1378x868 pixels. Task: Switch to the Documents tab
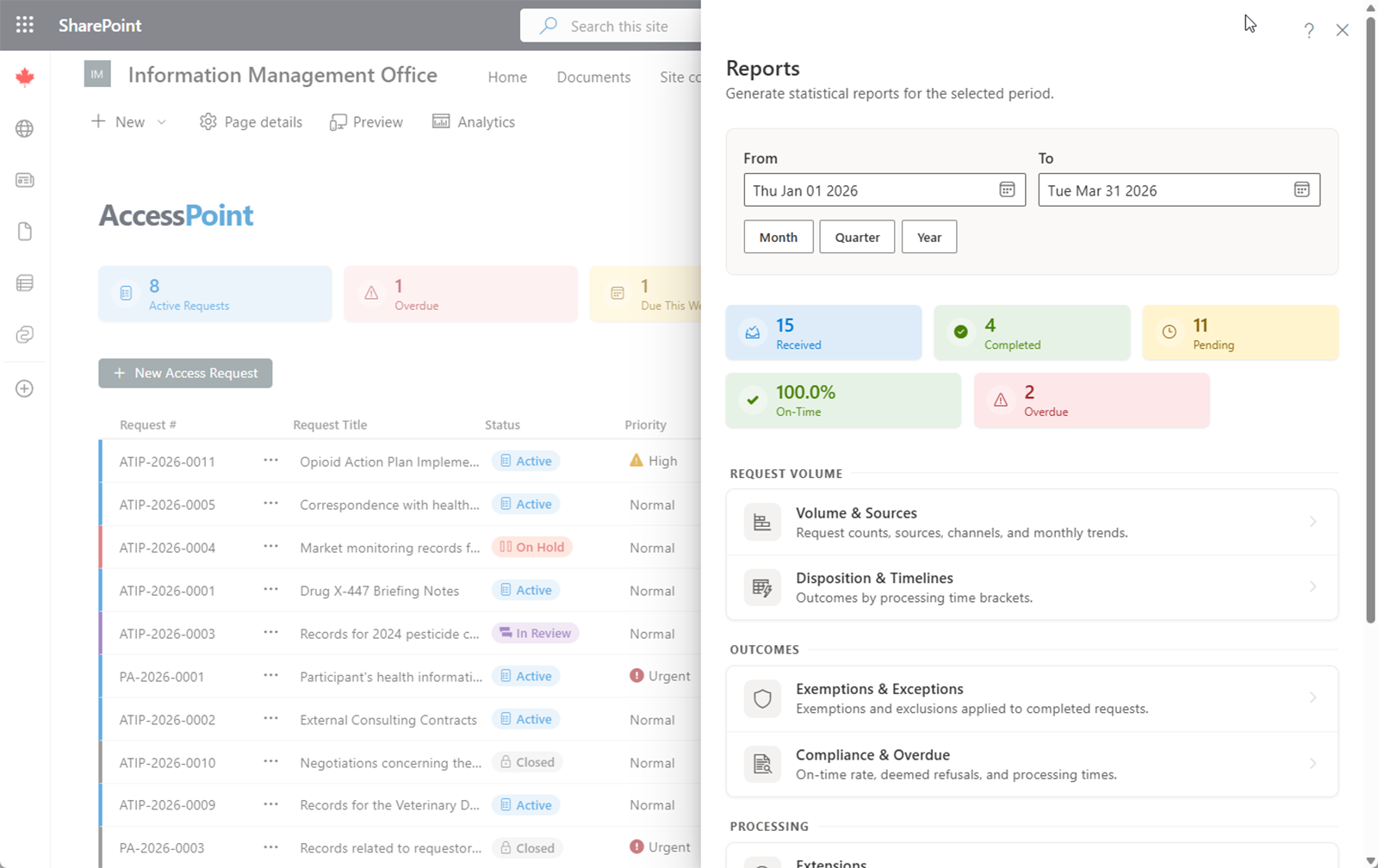pos(593,77)
